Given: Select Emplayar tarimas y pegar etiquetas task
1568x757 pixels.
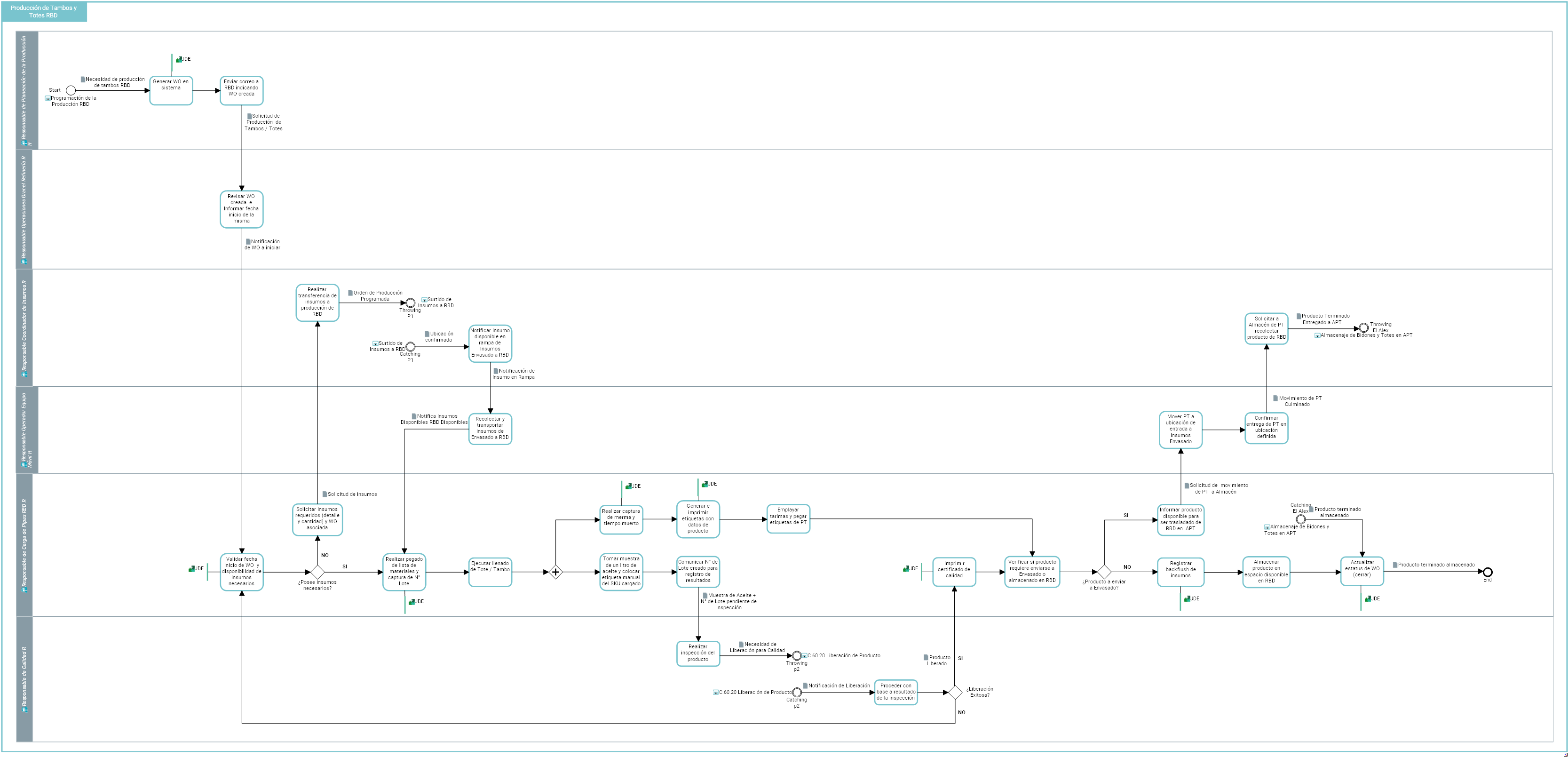Looking at the screenshot, I should coord(788,519).
